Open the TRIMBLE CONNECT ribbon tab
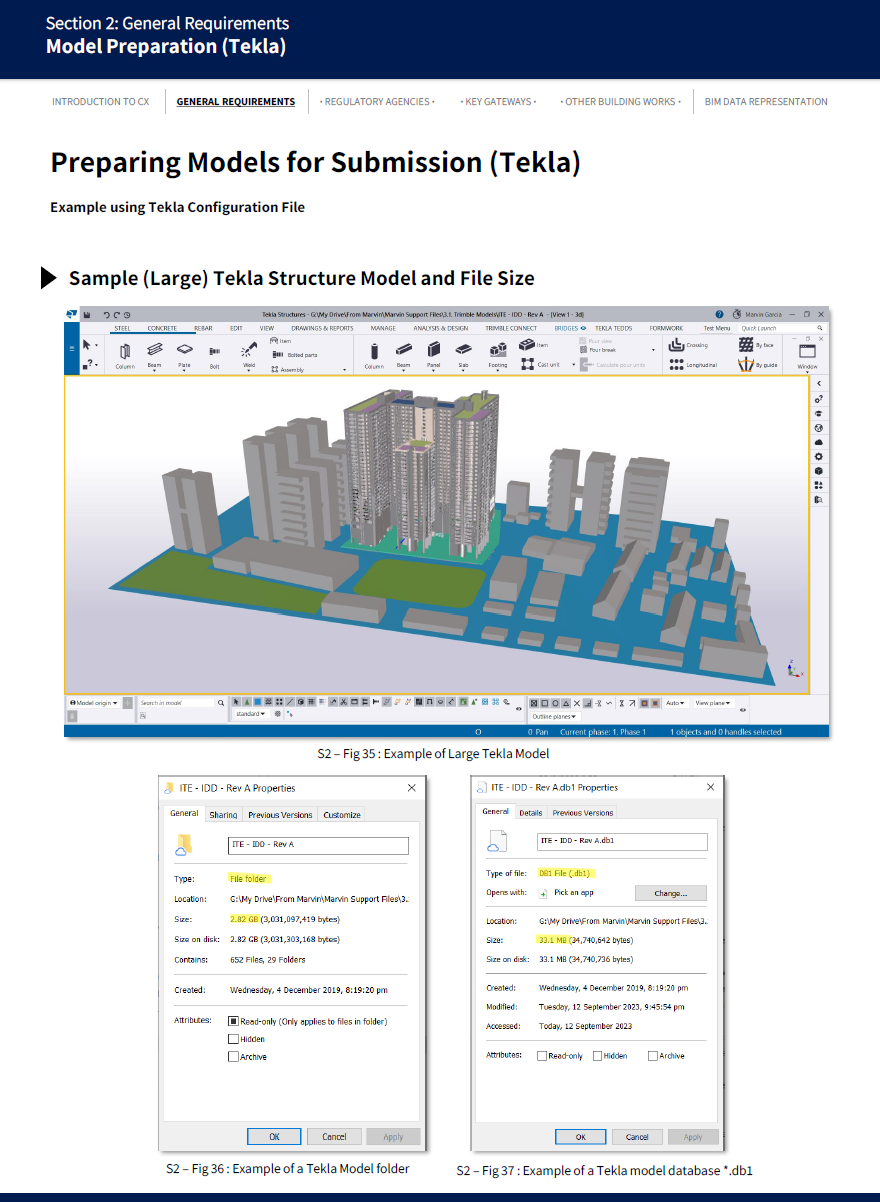Image resolution: width=880 pixels, height=1202 pixels. (x=511, y=328)
